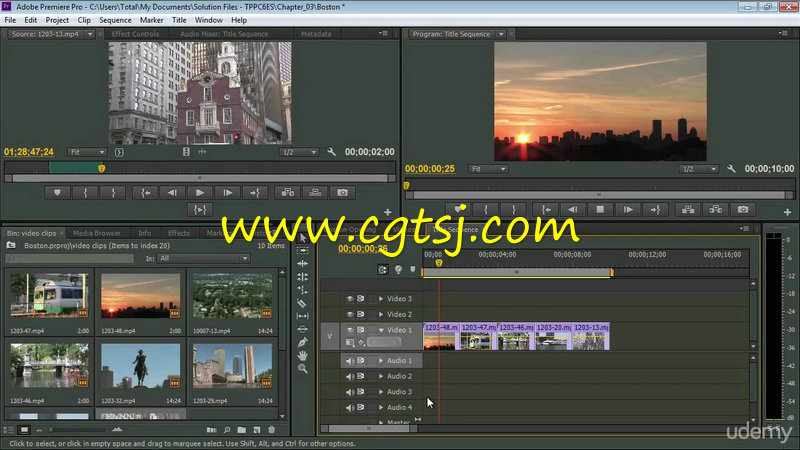This screenshot has width=800, height=450.
Task: Switch to Media Browser tab
Action: pos(96,233)
